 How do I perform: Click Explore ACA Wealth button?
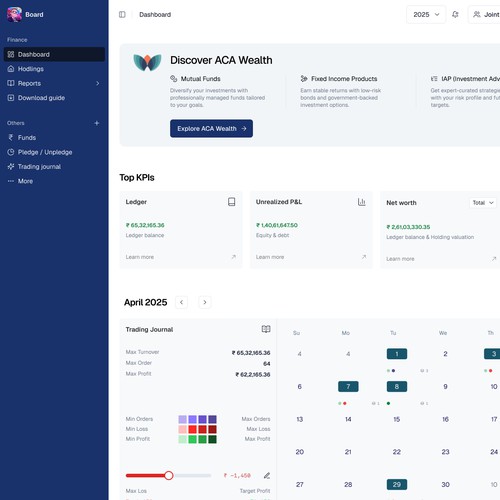(211, 128)
